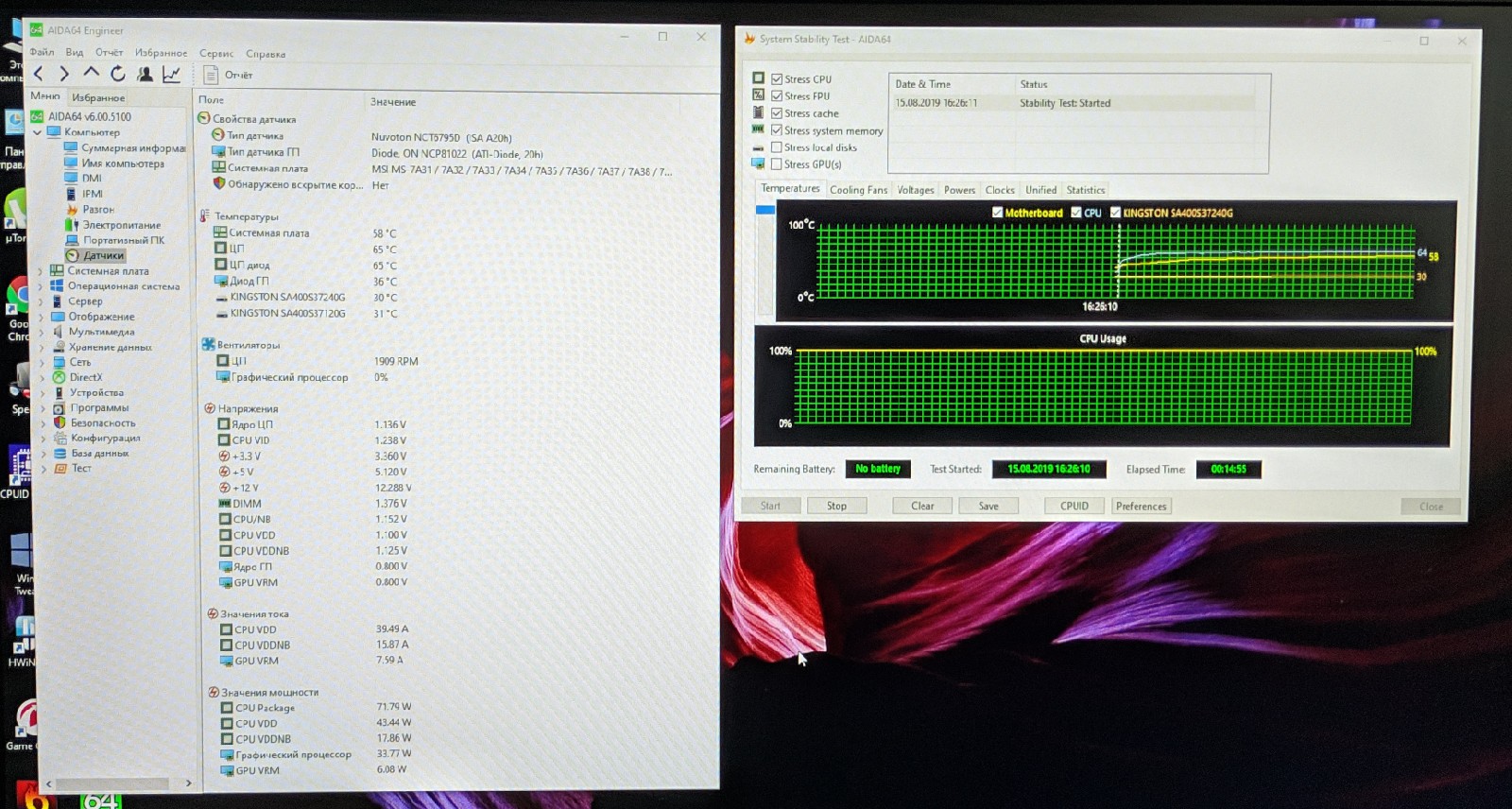Viewport: 1512px width, 809px height.
Task: Expand the Мультимедиа tree node
Action: coord(41,332)
